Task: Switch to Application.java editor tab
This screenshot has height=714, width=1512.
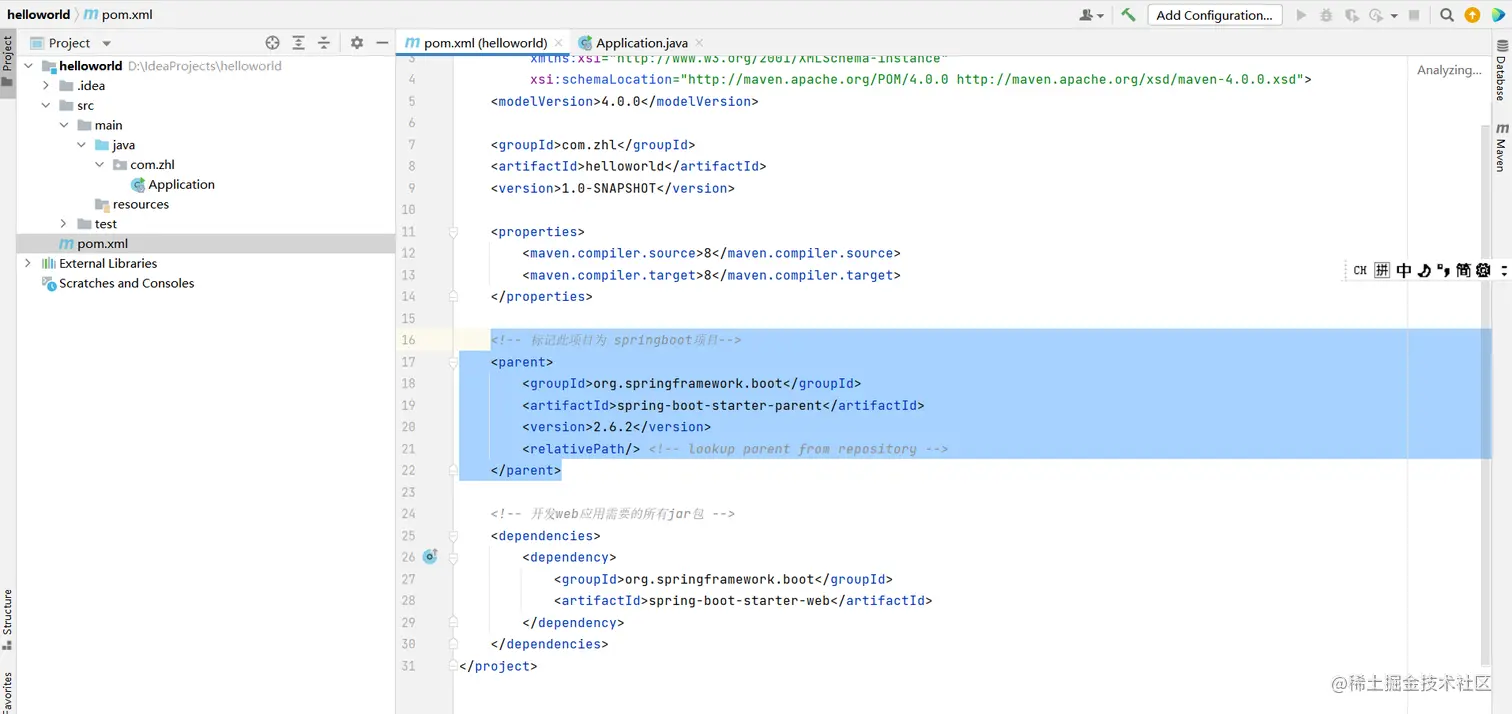Action: [641, 43]
